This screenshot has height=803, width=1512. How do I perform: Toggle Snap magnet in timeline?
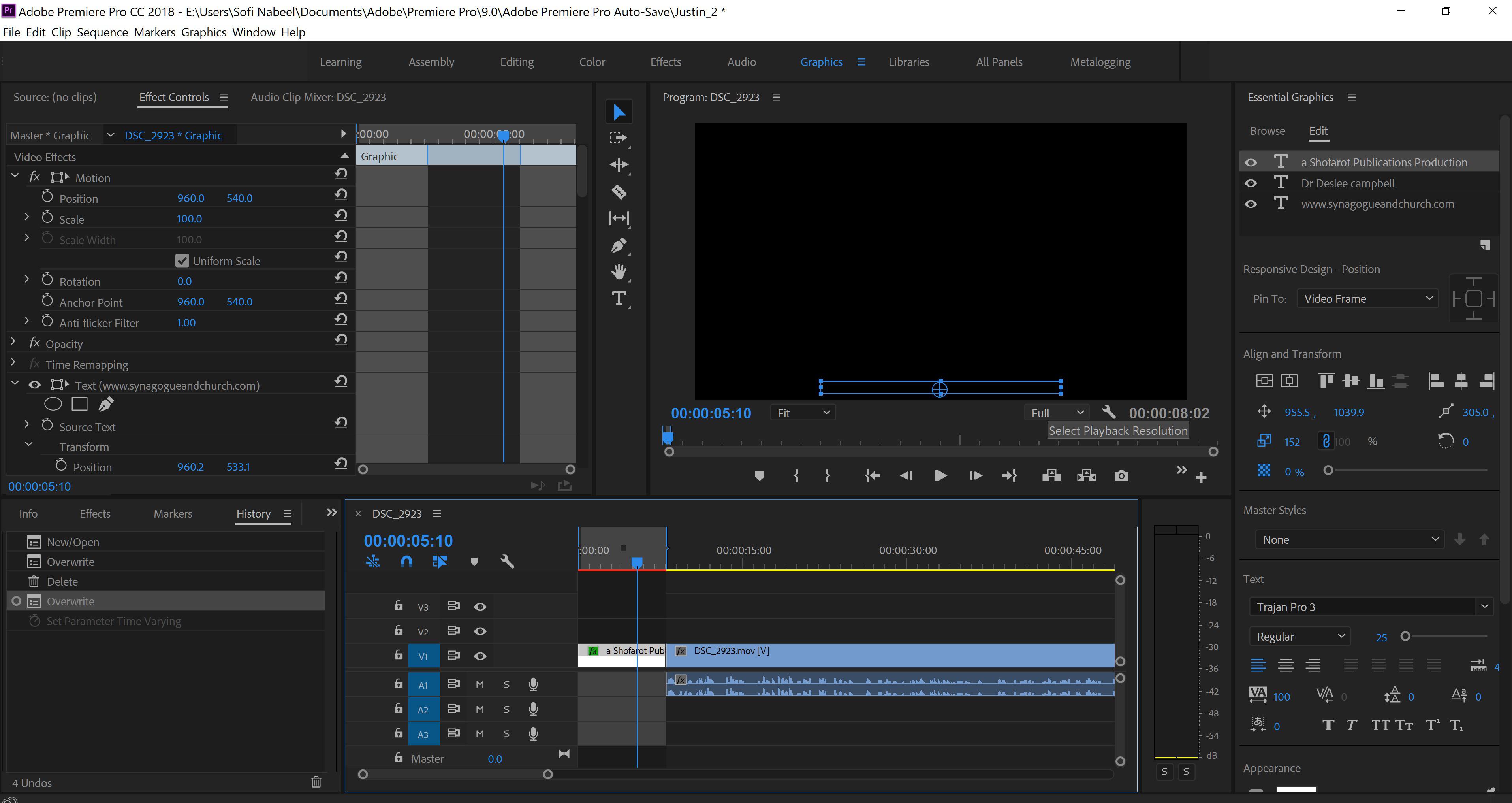click(x=406, y=562)
